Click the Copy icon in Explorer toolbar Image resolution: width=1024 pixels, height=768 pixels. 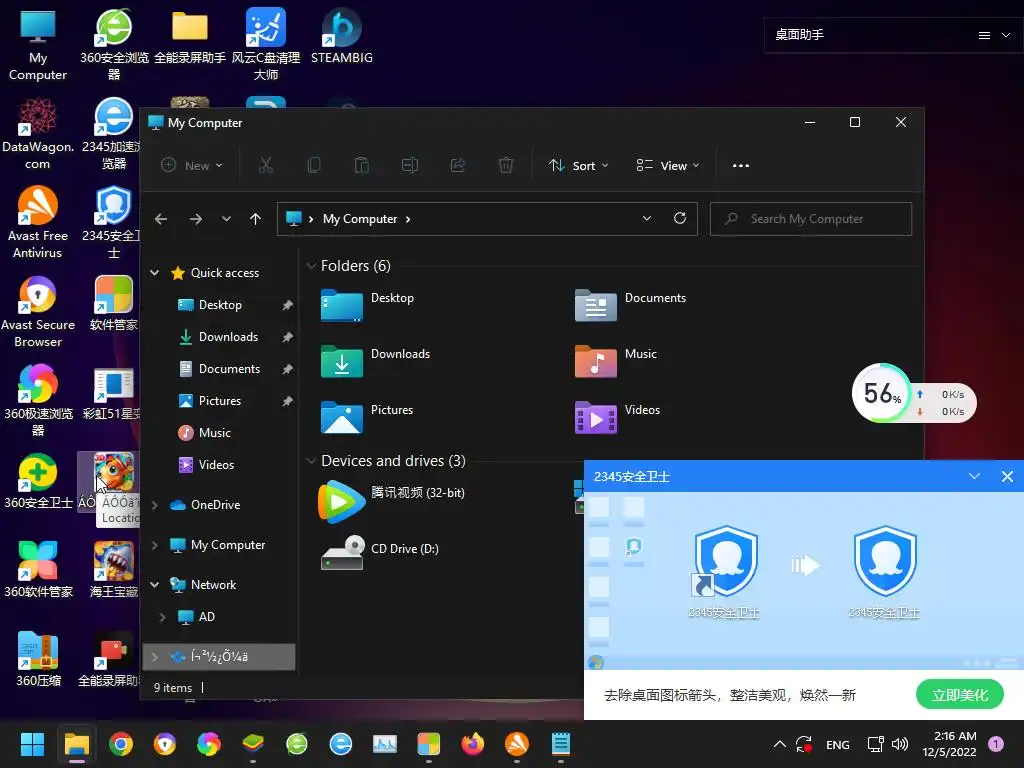pos(313,165)
